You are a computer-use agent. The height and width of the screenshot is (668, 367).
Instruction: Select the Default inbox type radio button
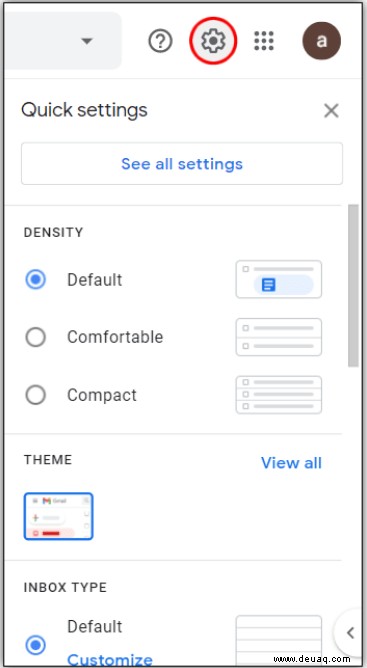(35, 645)
